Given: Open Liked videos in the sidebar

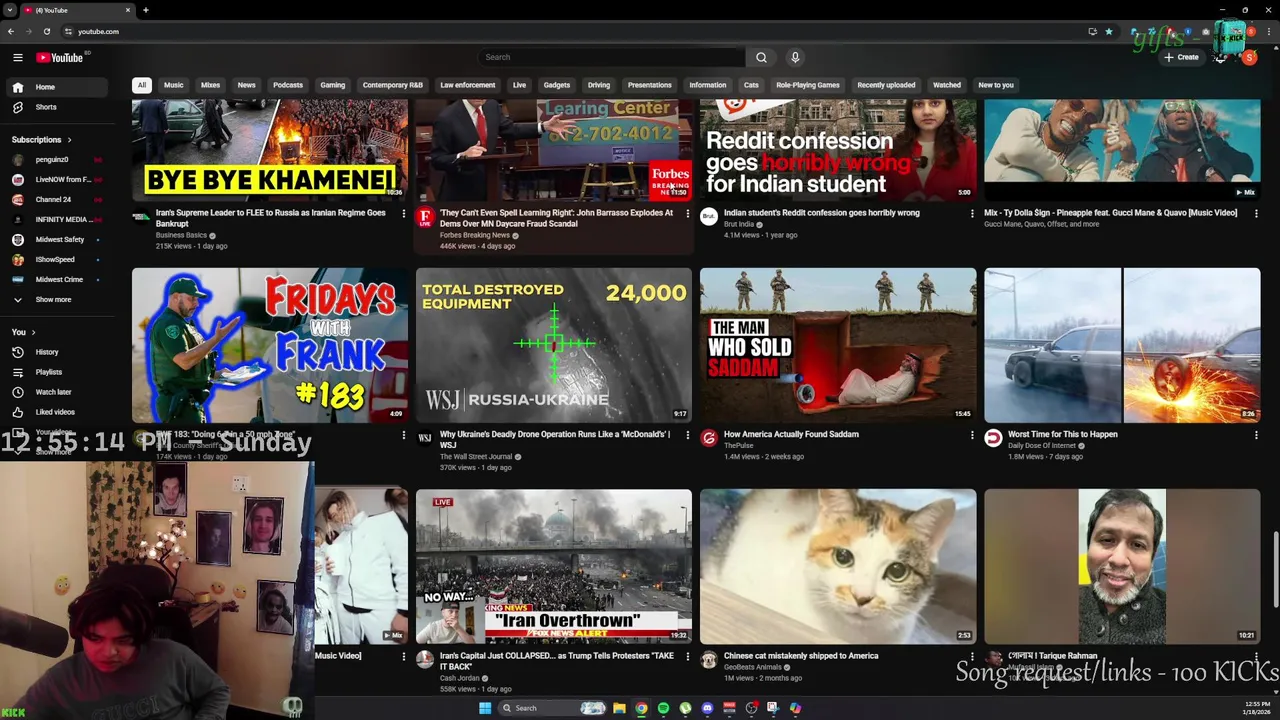Looking at the screenshot, I should (x=56, y=412).
